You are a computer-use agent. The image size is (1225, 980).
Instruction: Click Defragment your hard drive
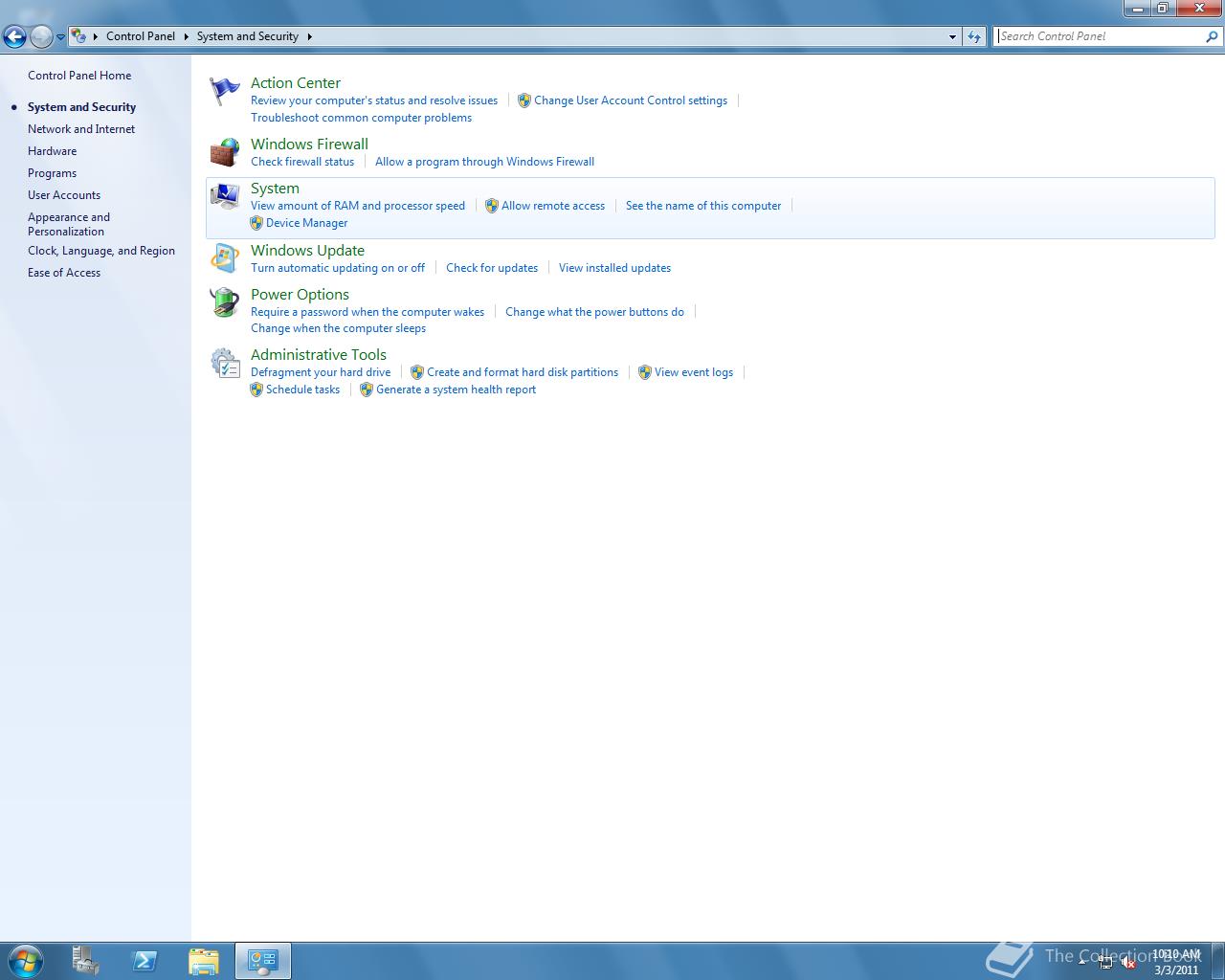pos(321,372)
